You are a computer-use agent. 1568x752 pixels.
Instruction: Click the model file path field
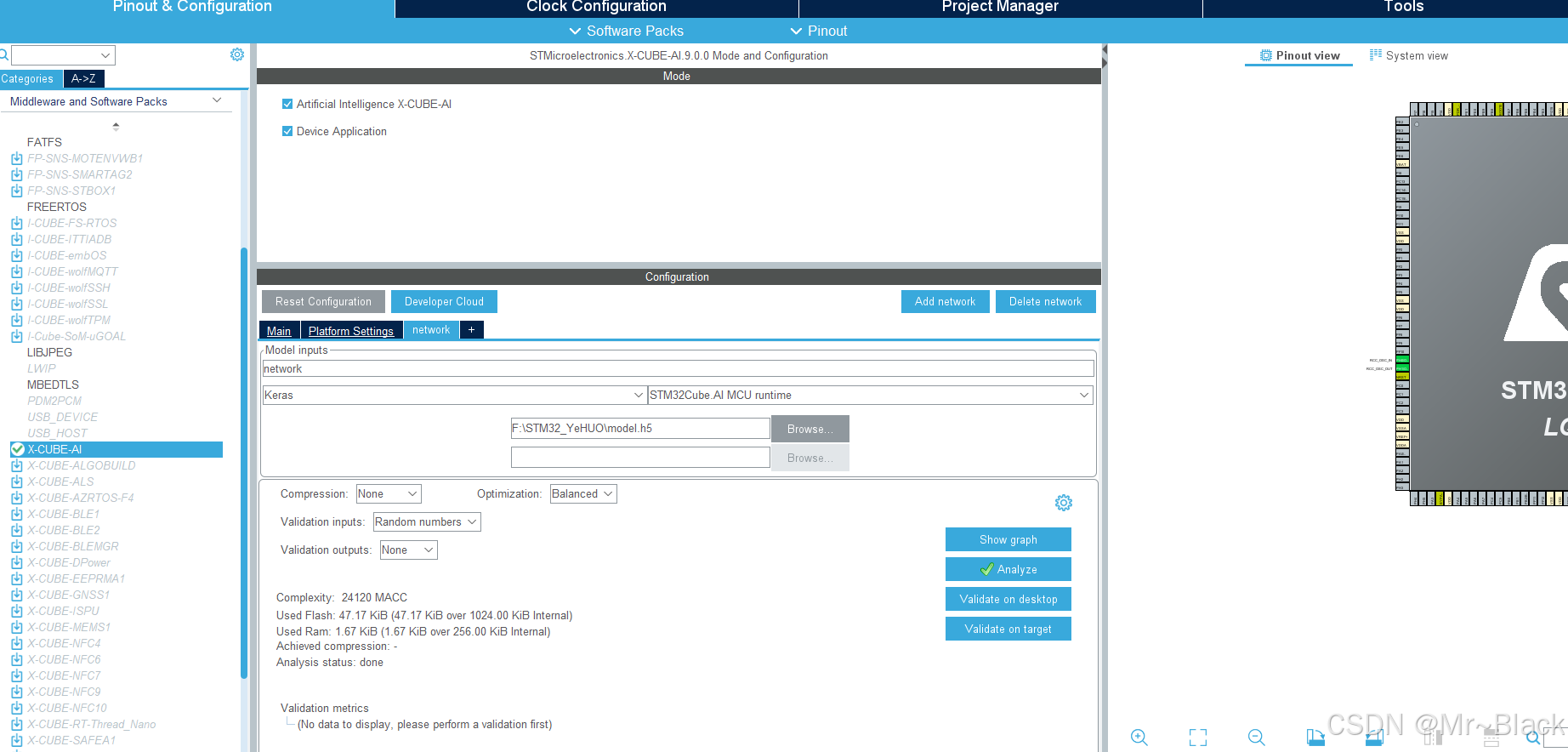[x=640, y=428]
